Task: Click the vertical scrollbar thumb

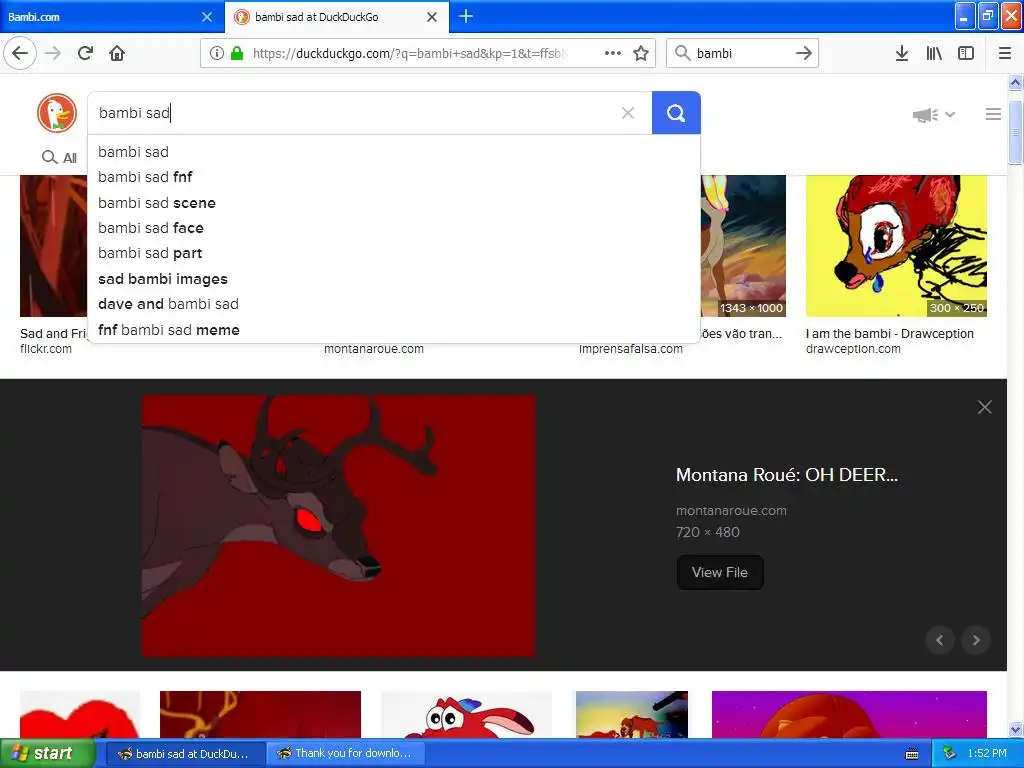Action: [1015, 133]
